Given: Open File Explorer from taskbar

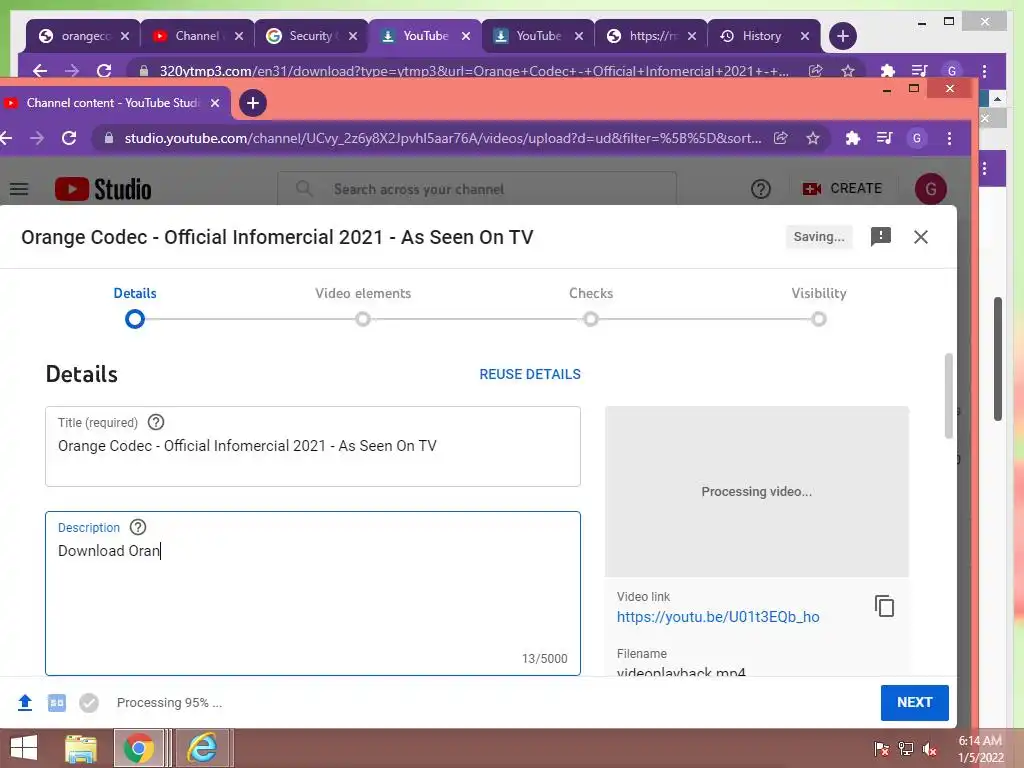Looking at the screenshot, I should pyautogui.click(x=81, y=748).
